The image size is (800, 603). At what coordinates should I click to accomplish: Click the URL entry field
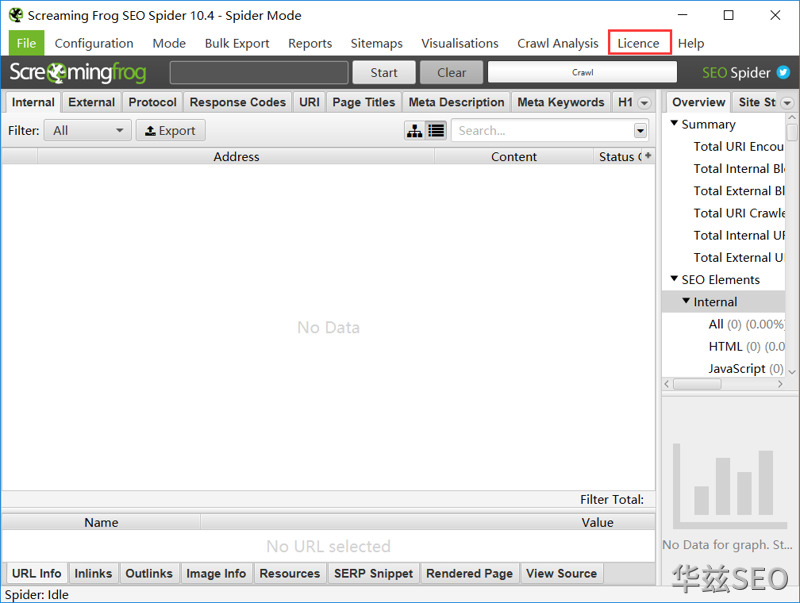tap(259, 72)
